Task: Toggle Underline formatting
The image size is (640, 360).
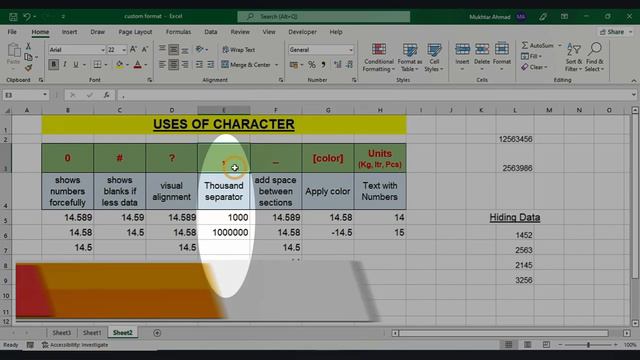Action: point(76,64)
